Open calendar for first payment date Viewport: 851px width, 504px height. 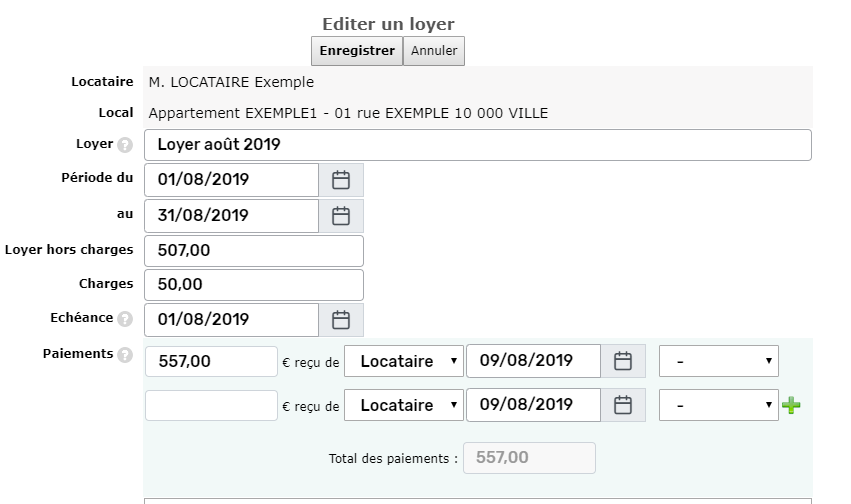(x=623, y=361)
